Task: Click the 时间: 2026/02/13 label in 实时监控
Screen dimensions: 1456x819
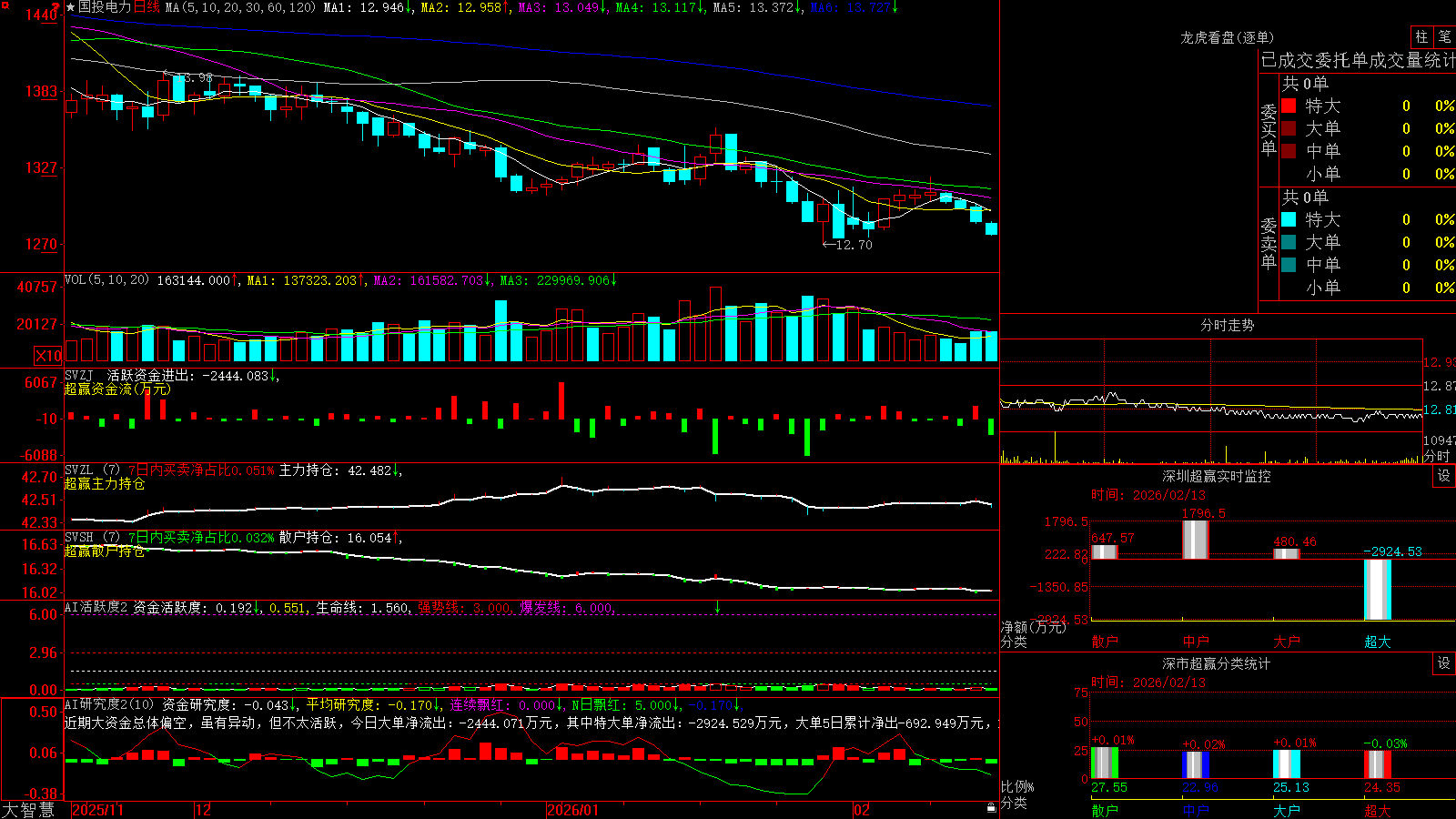Action: click(1148, 495)
